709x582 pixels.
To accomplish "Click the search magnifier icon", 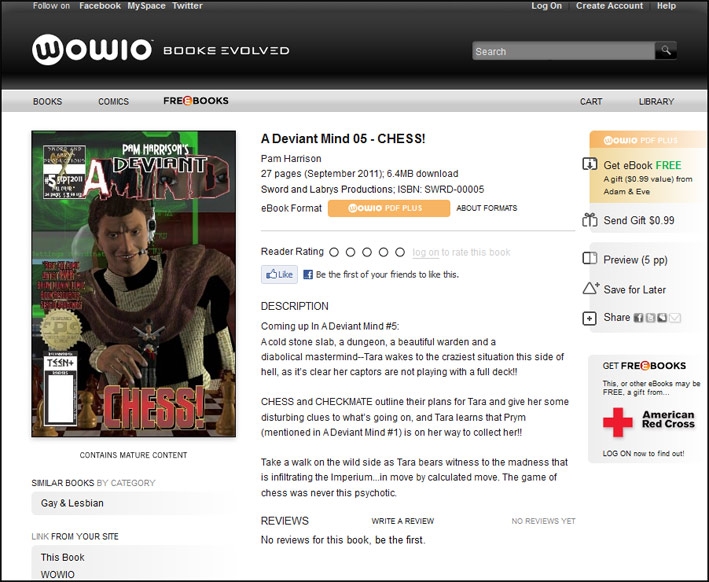I will pos(666,50).
